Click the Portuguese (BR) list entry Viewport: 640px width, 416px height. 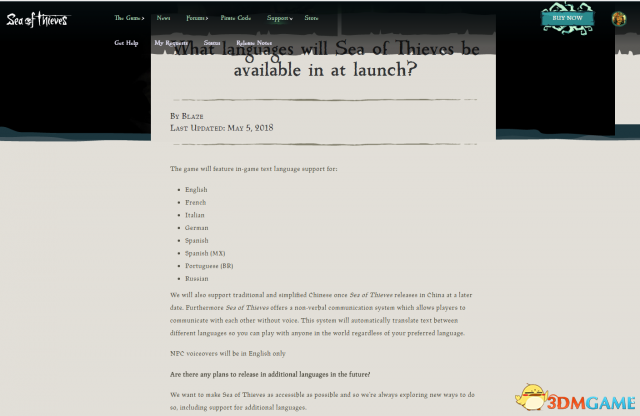click(209, 266)
